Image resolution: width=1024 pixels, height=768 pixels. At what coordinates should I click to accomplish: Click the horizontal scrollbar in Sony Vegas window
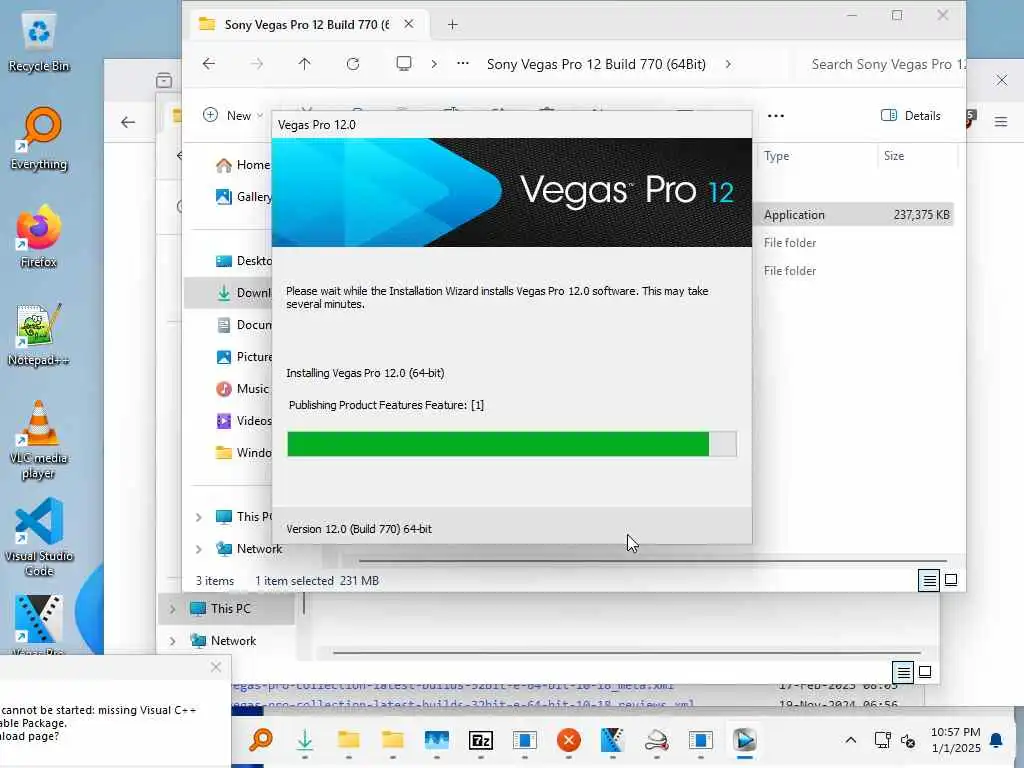[653, 561]
